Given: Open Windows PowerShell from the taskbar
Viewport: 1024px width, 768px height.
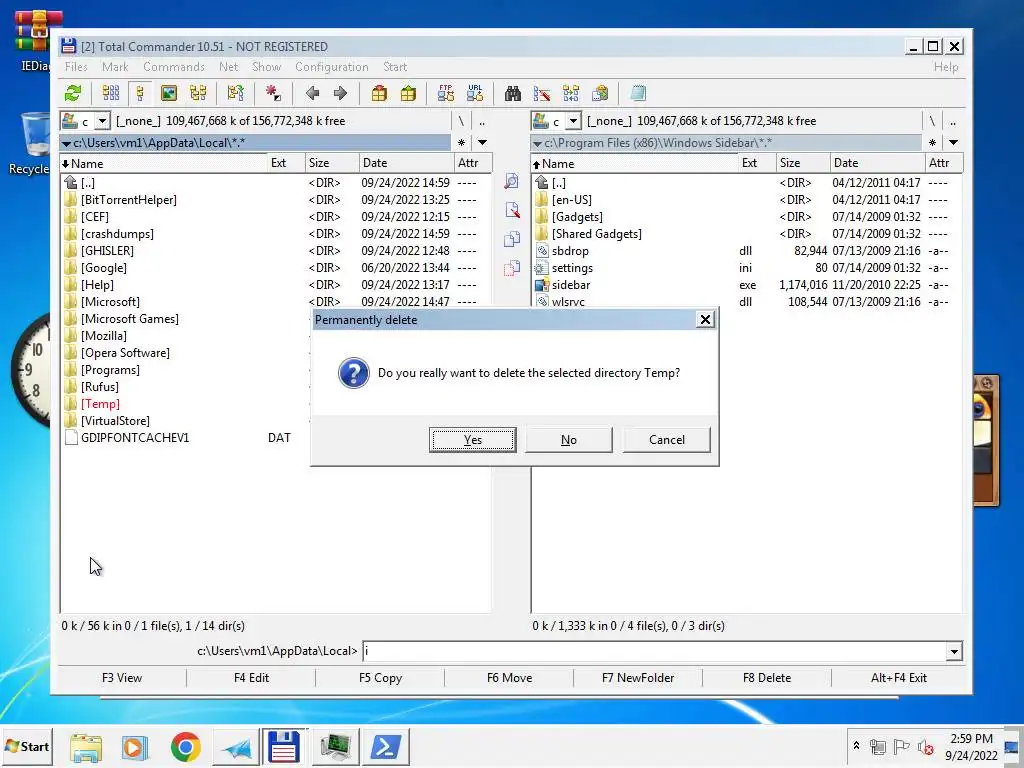Looking at the screenshot, I should pyautogui.click(x=385, y=747).
